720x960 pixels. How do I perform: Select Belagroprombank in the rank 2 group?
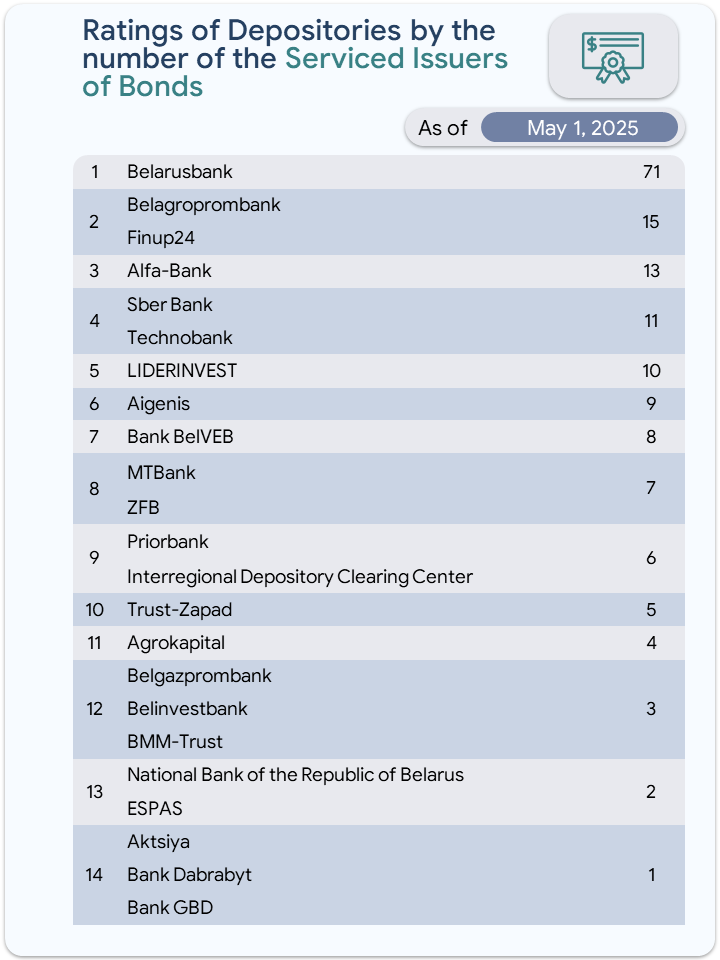click(x=203, y=204)
